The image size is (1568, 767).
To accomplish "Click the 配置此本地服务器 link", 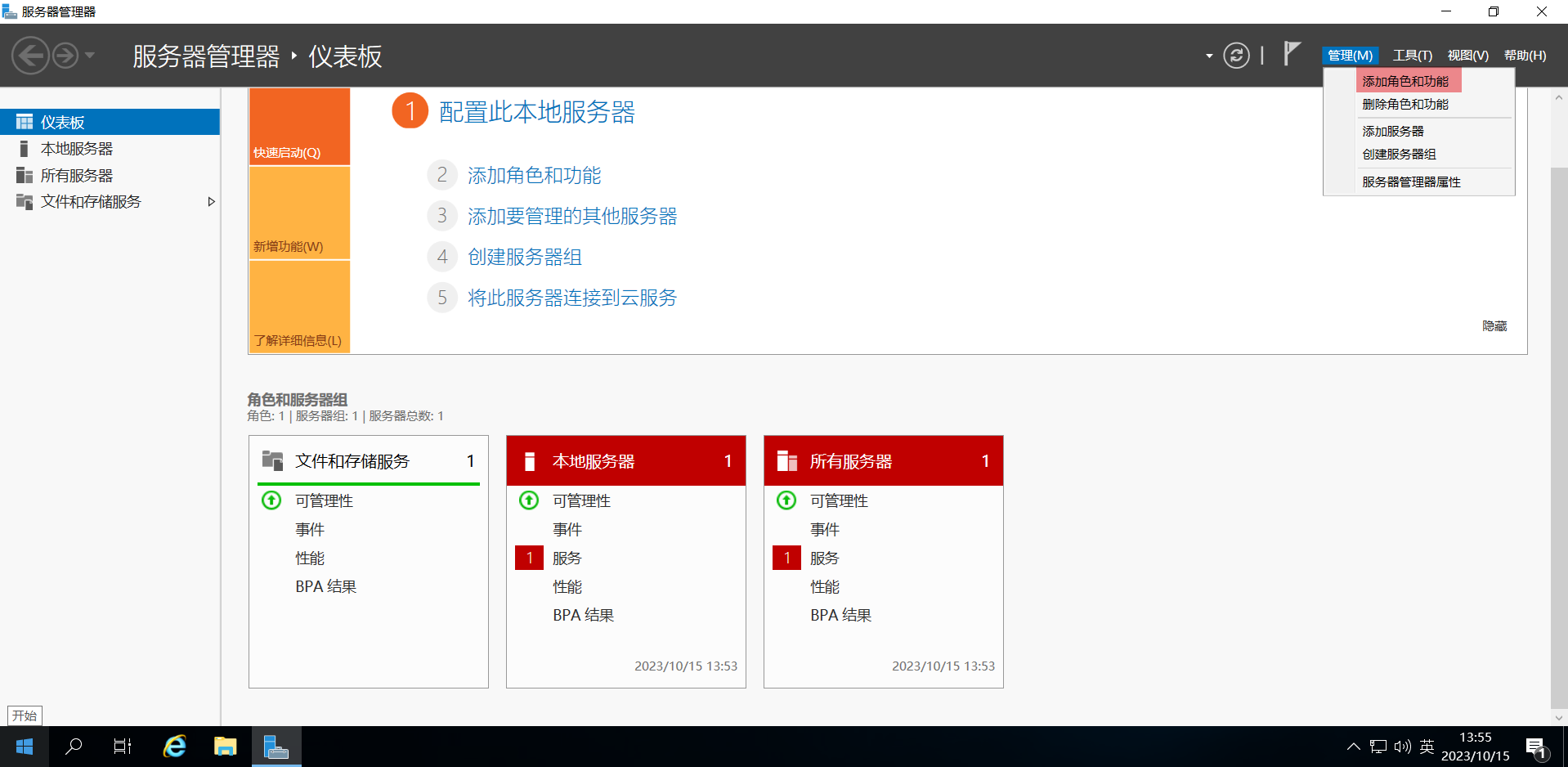I will [x=536, y=111].
